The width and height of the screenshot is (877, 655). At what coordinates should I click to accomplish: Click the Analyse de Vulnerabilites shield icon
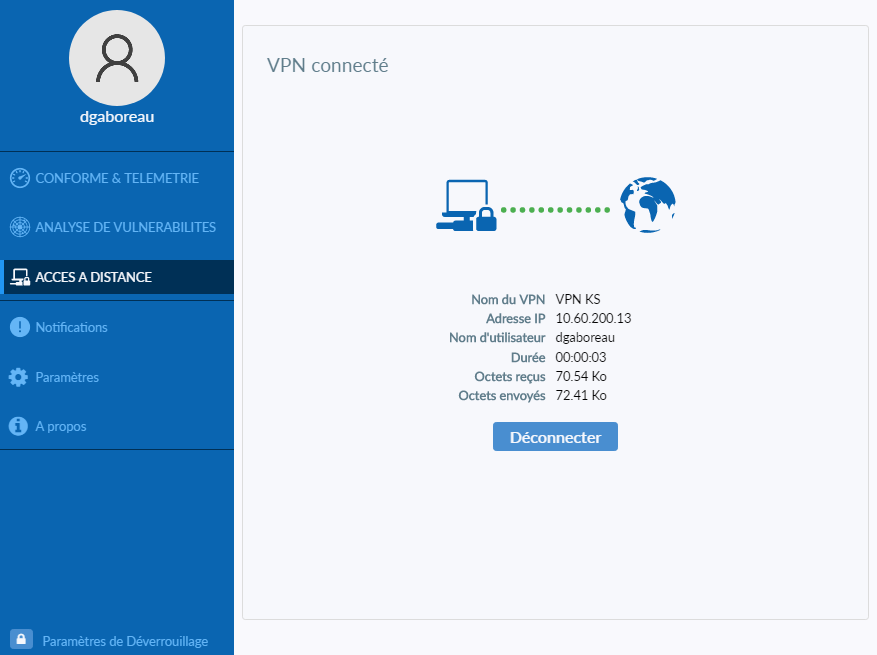point(18,227)
